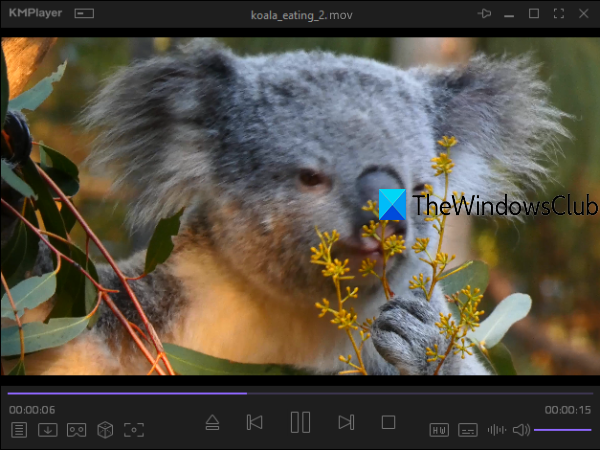The image size is (600, 450).
Task: Close the KMPlayer window
Action: [584, 13]
